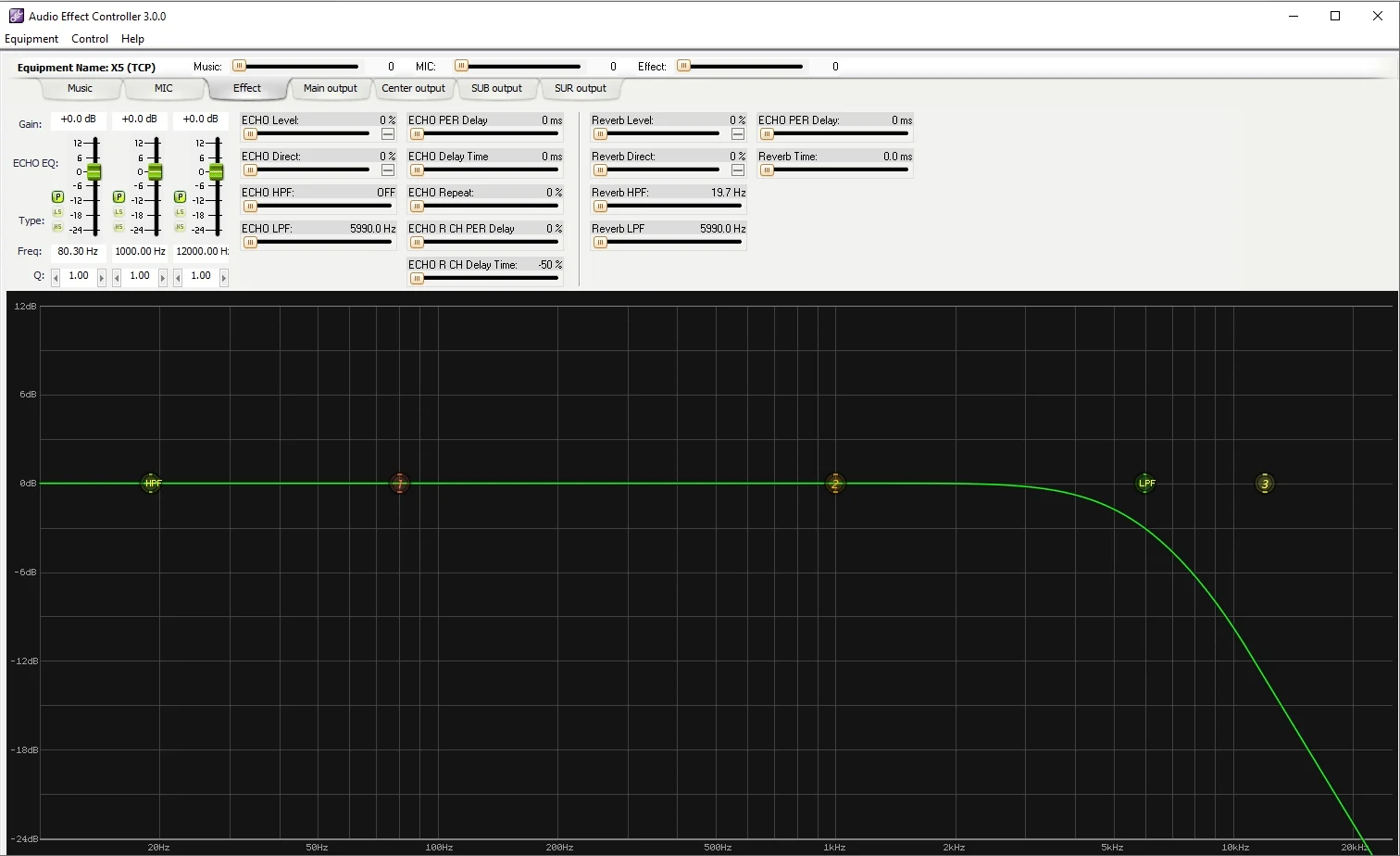Click the minus button next to Reverb Direct
This screenshot has width=1400, height=856.
pos(738,170)
